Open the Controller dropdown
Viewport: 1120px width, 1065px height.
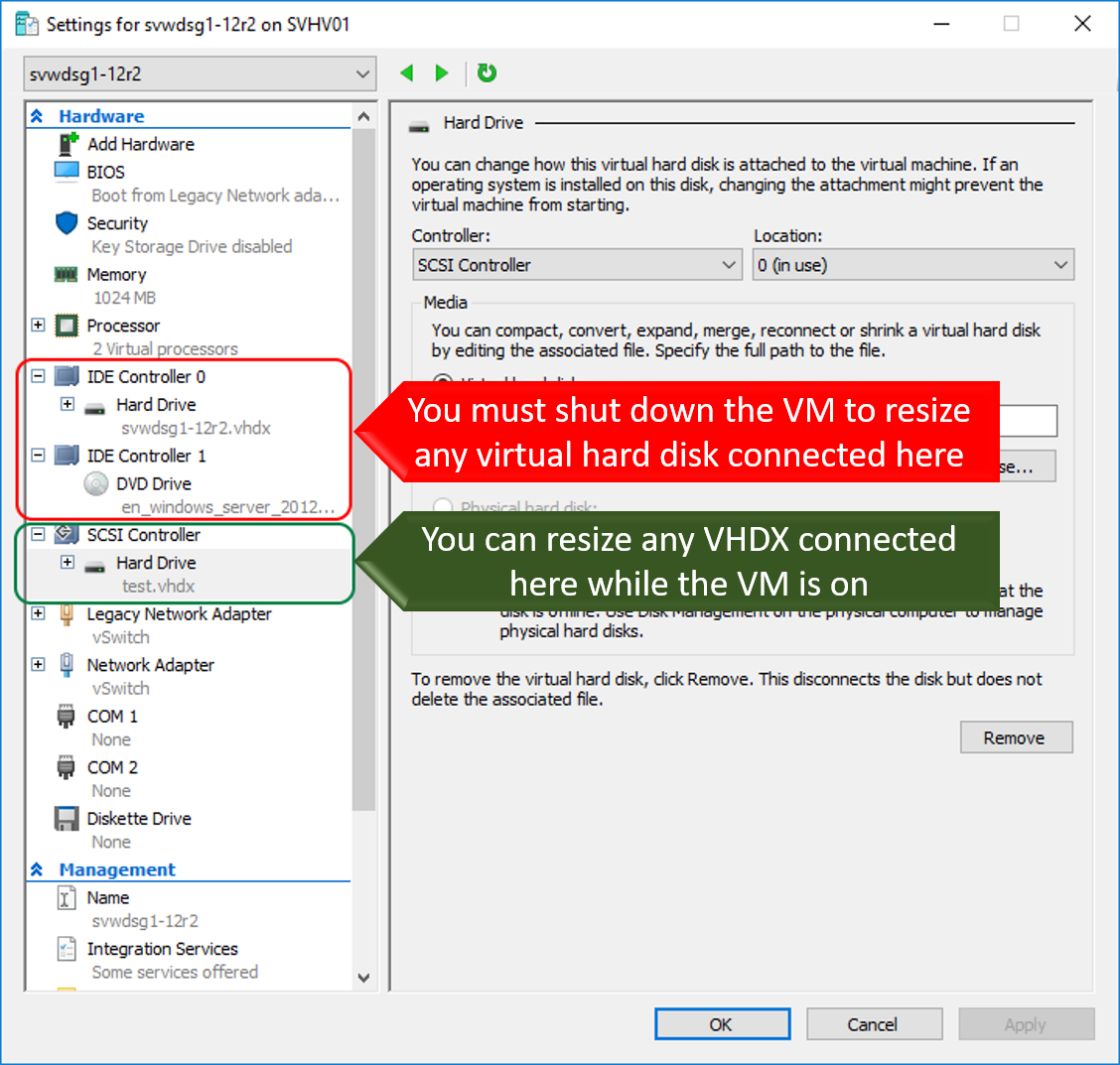tap(577, 264)
